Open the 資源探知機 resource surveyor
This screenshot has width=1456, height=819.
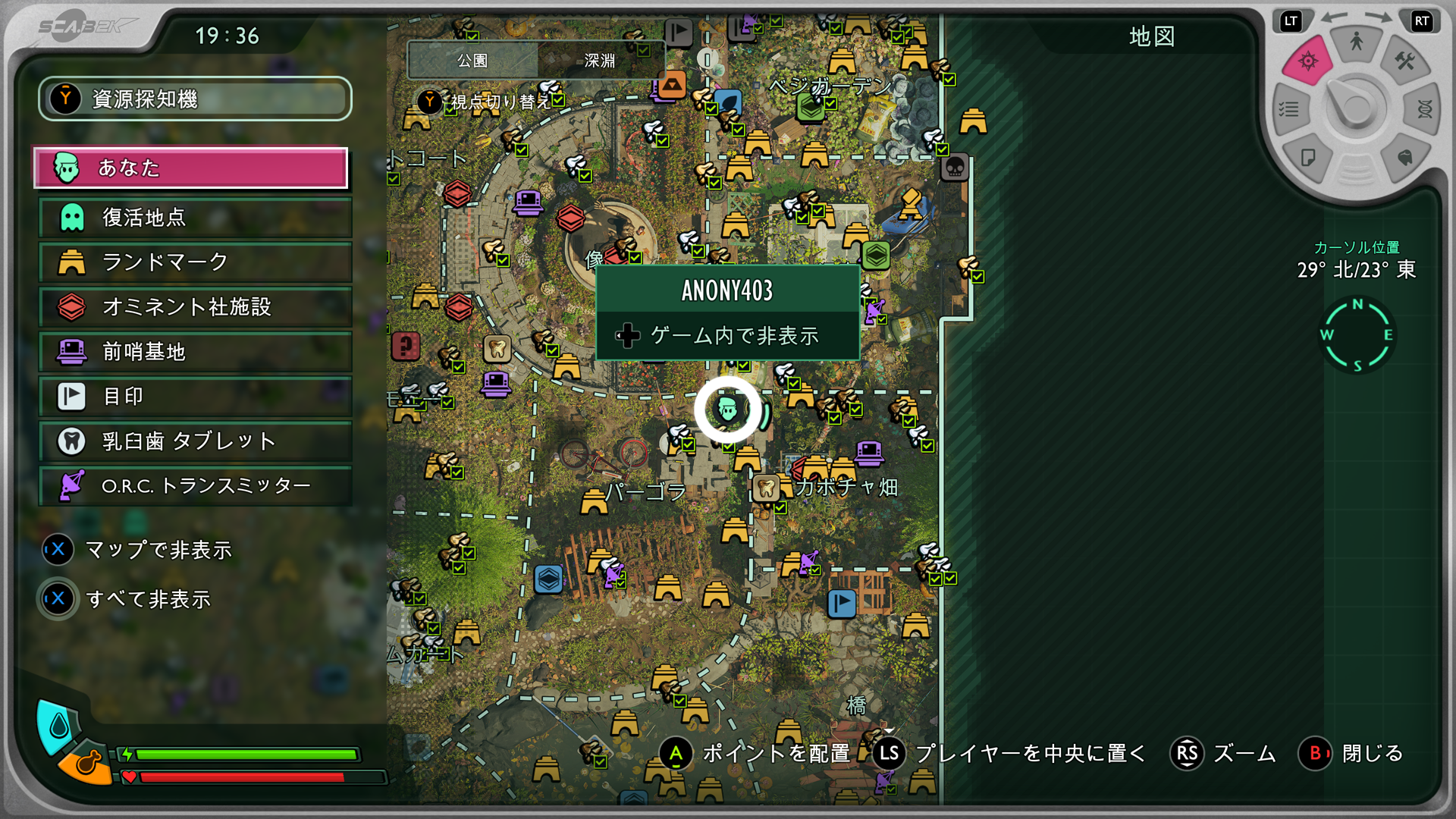(x=196, y=99)
